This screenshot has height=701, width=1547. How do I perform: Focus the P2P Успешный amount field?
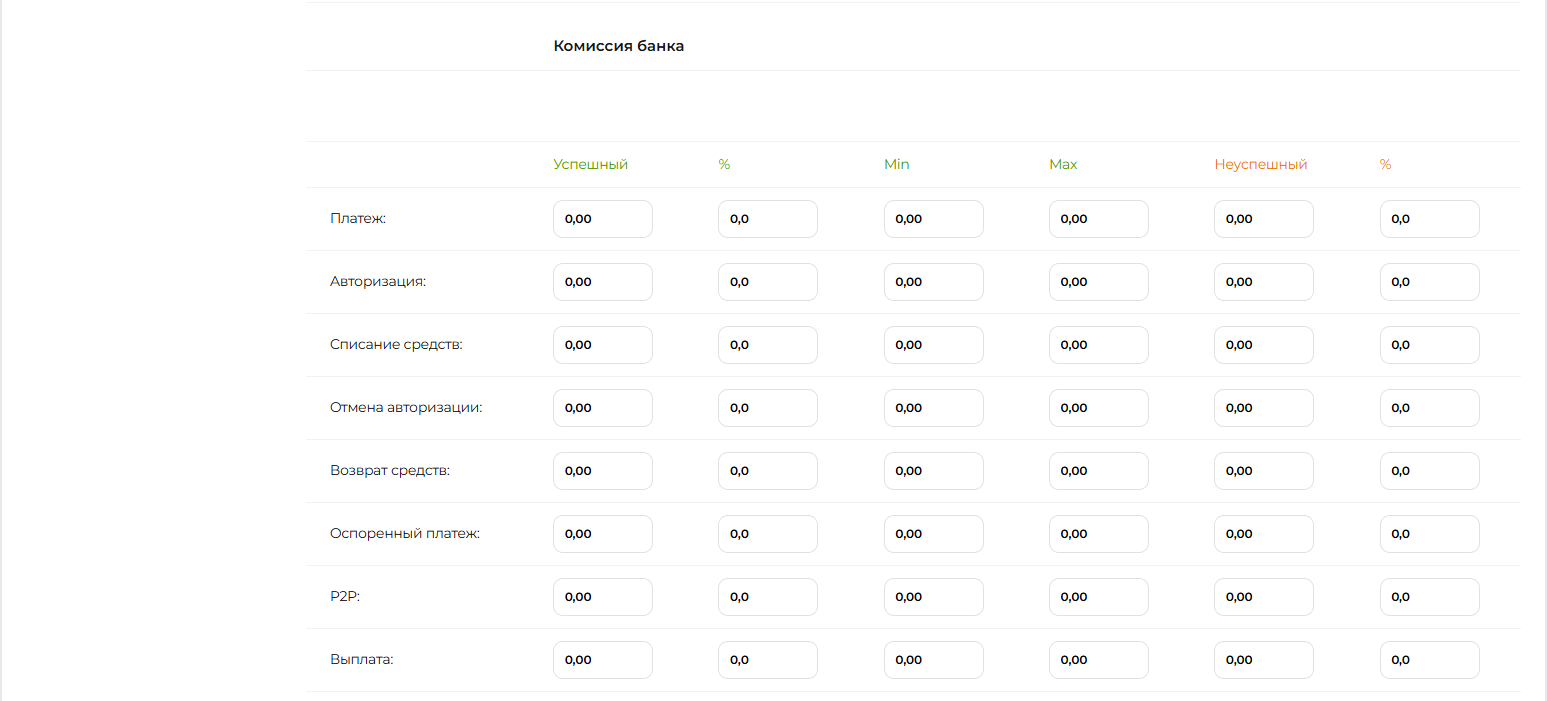pos(602,597)
